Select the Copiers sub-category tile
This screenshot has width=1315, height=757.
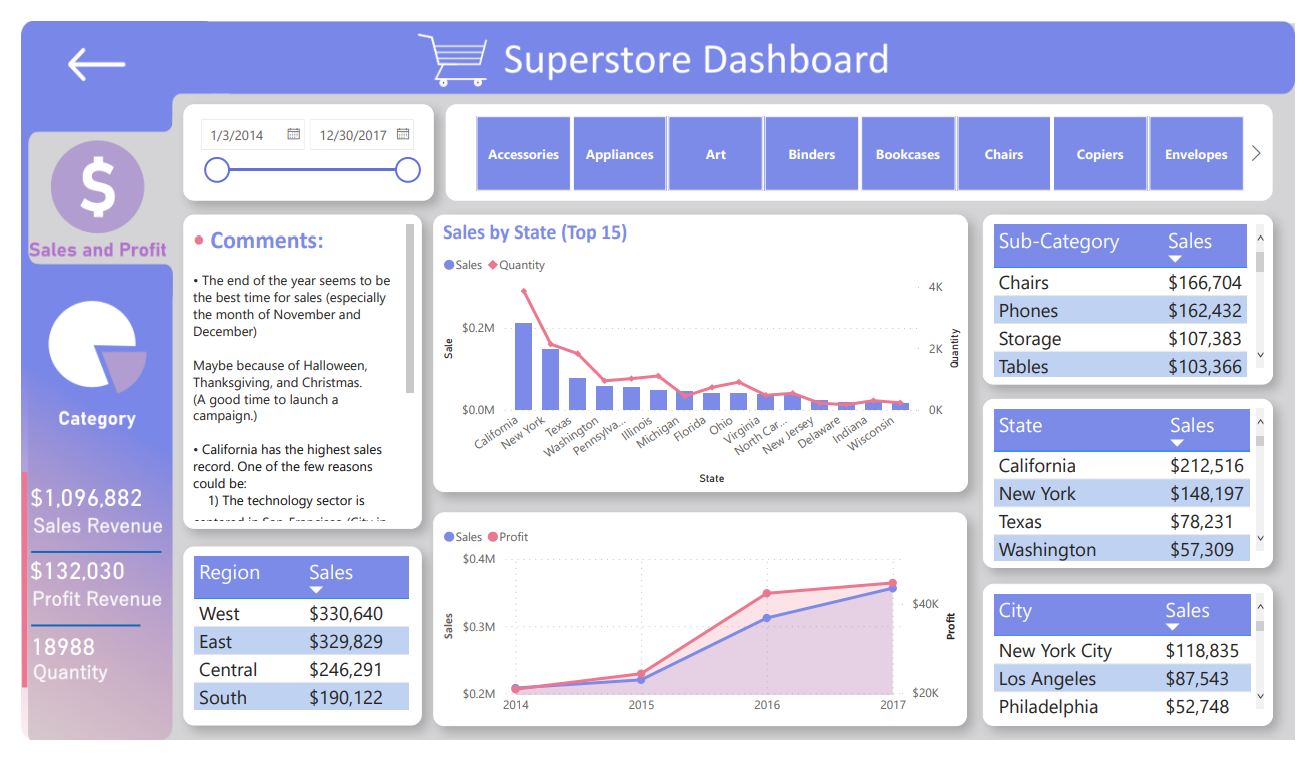pos(1100,154)
